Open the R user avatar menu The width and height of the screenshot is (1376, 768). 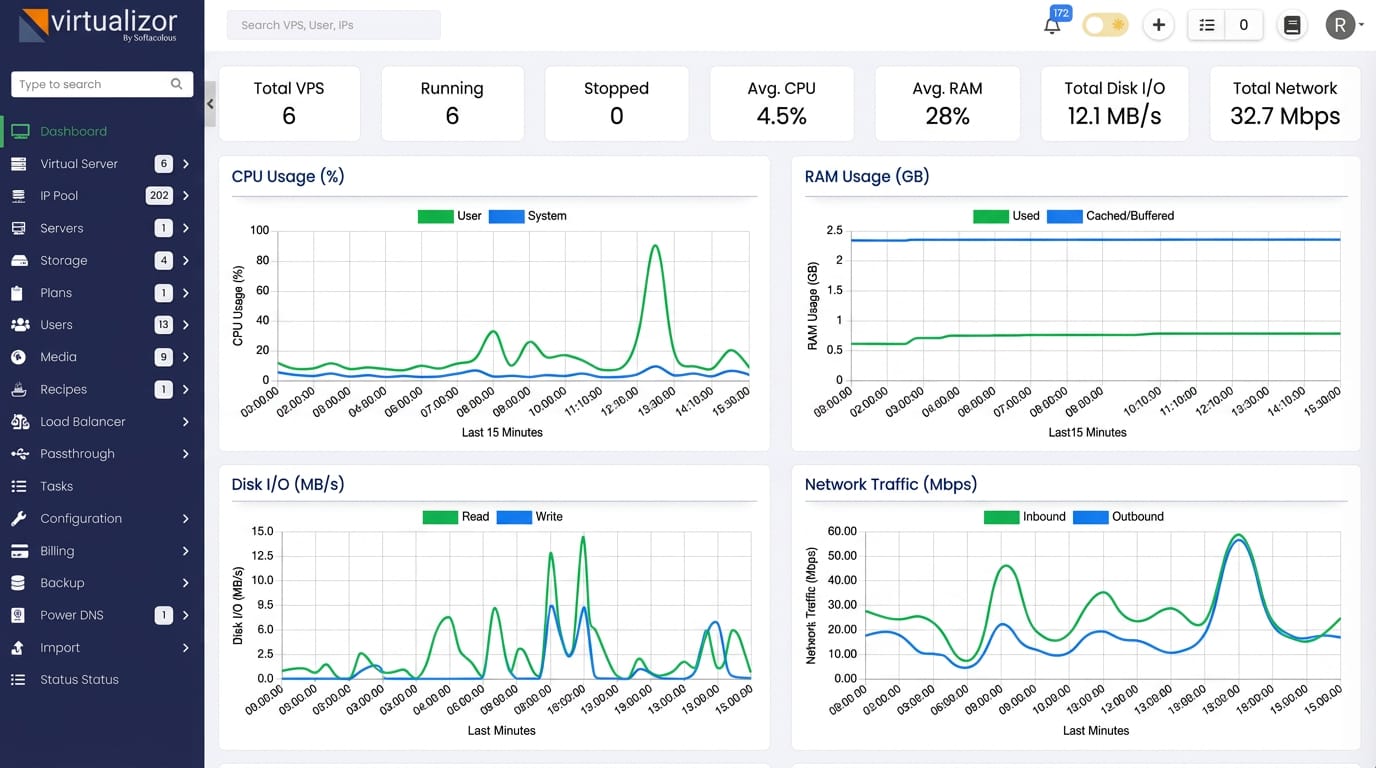point(1340,25)
